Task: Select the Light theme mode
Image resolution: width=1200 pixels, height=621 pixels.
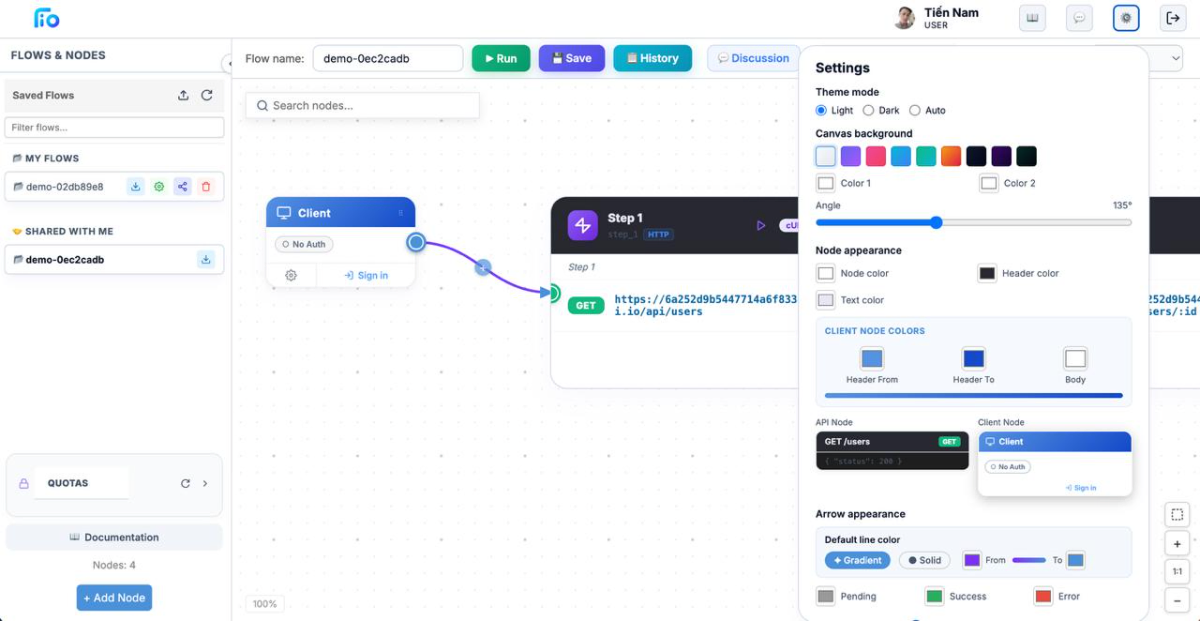Action: click(x=822, y=110)
